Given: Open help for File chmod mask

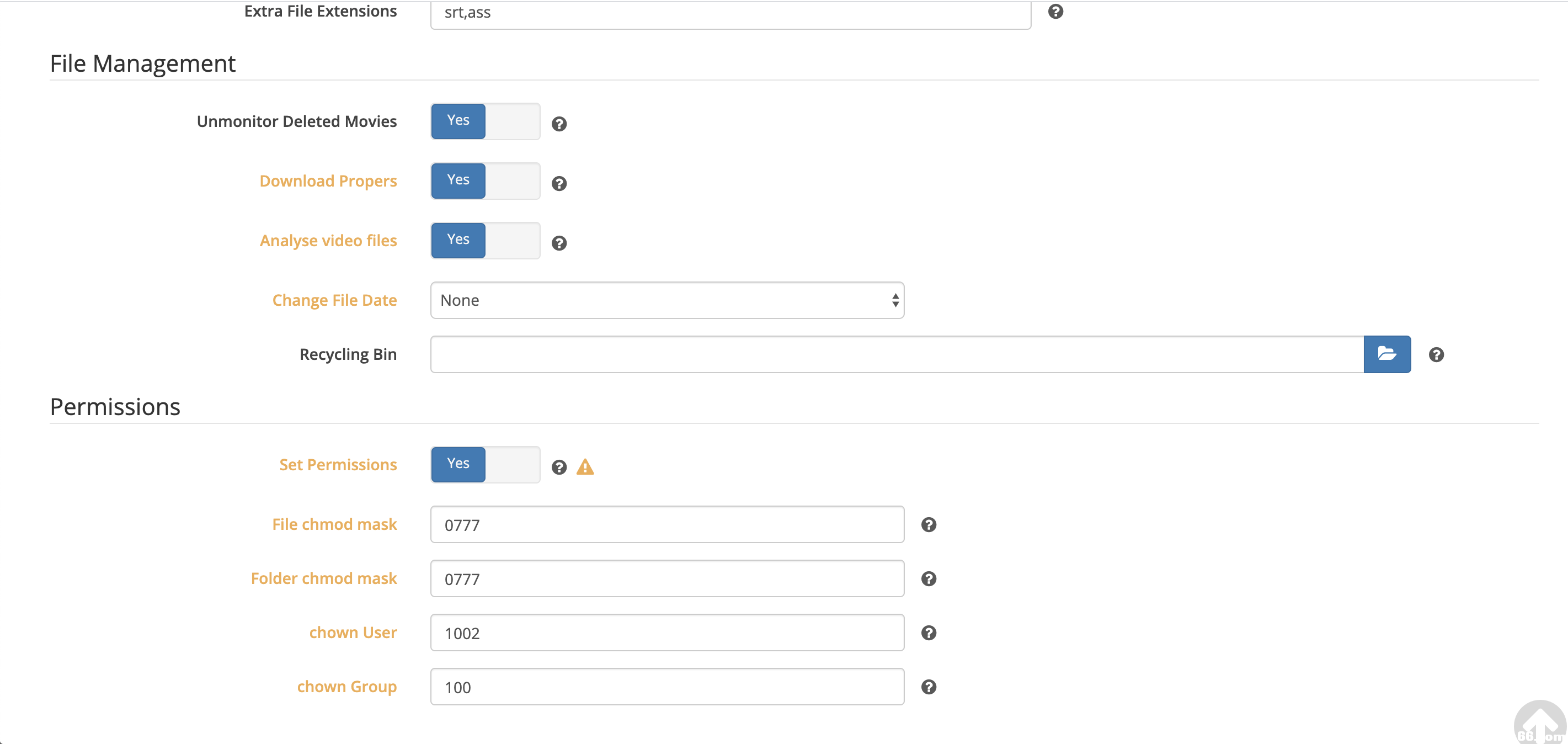Looking at the screenshot, I should pos(928,525).
